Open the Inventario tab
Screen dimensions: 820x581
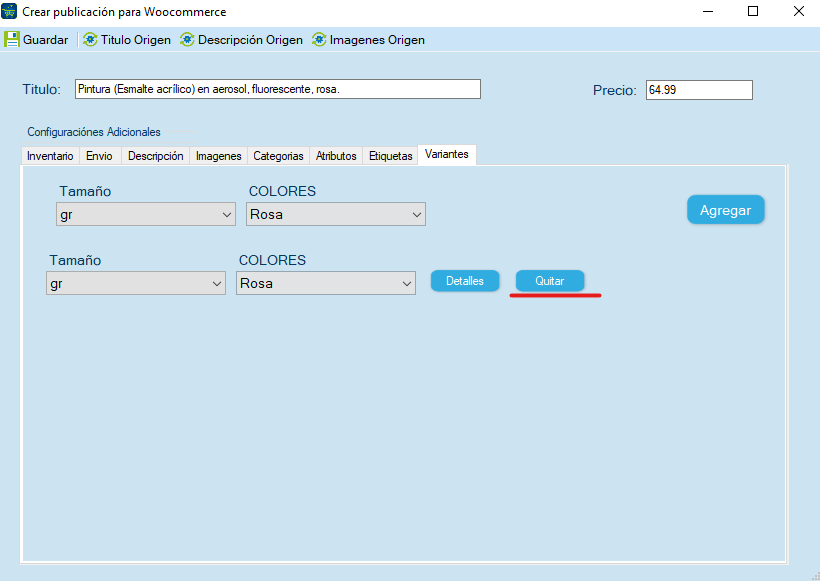click(50, 156)
